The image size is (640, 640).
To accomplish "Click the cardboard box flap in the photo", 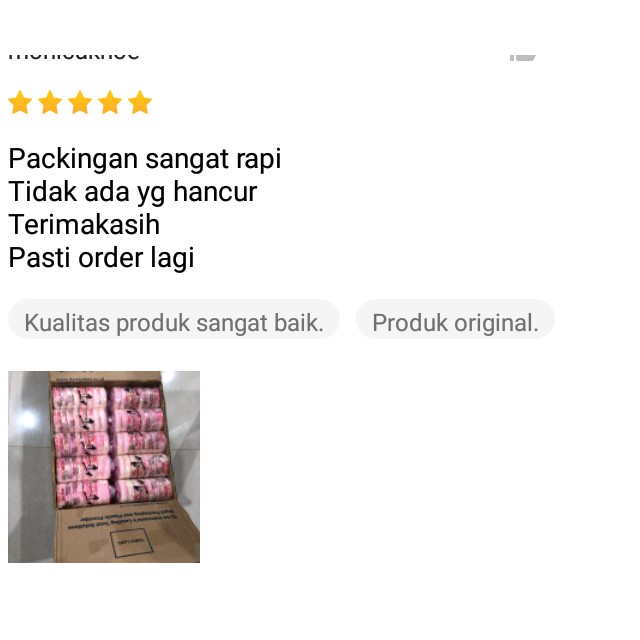I will 129,535.
